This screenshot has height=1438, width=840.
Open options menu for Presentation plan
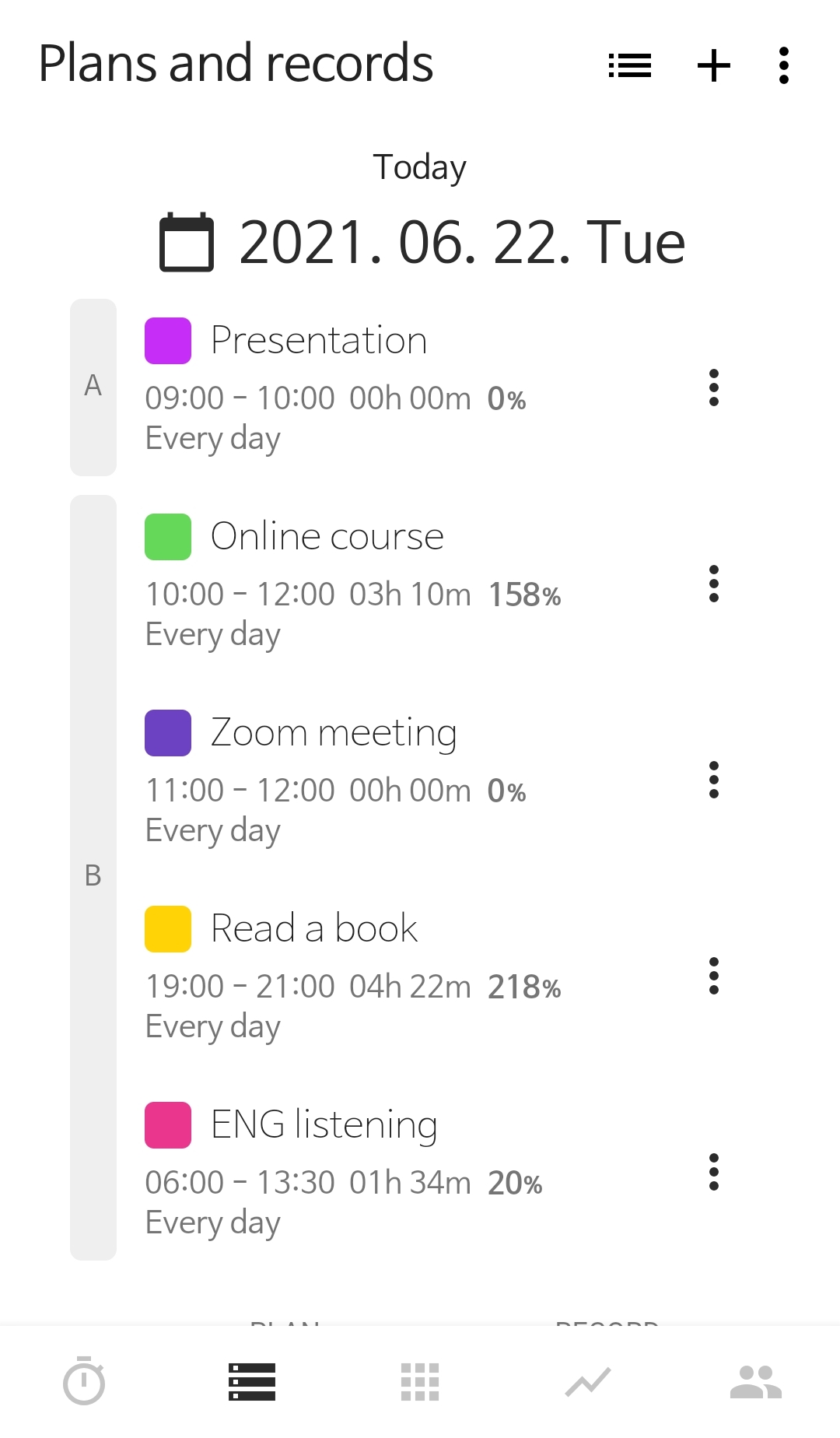(x=713, y=388)
